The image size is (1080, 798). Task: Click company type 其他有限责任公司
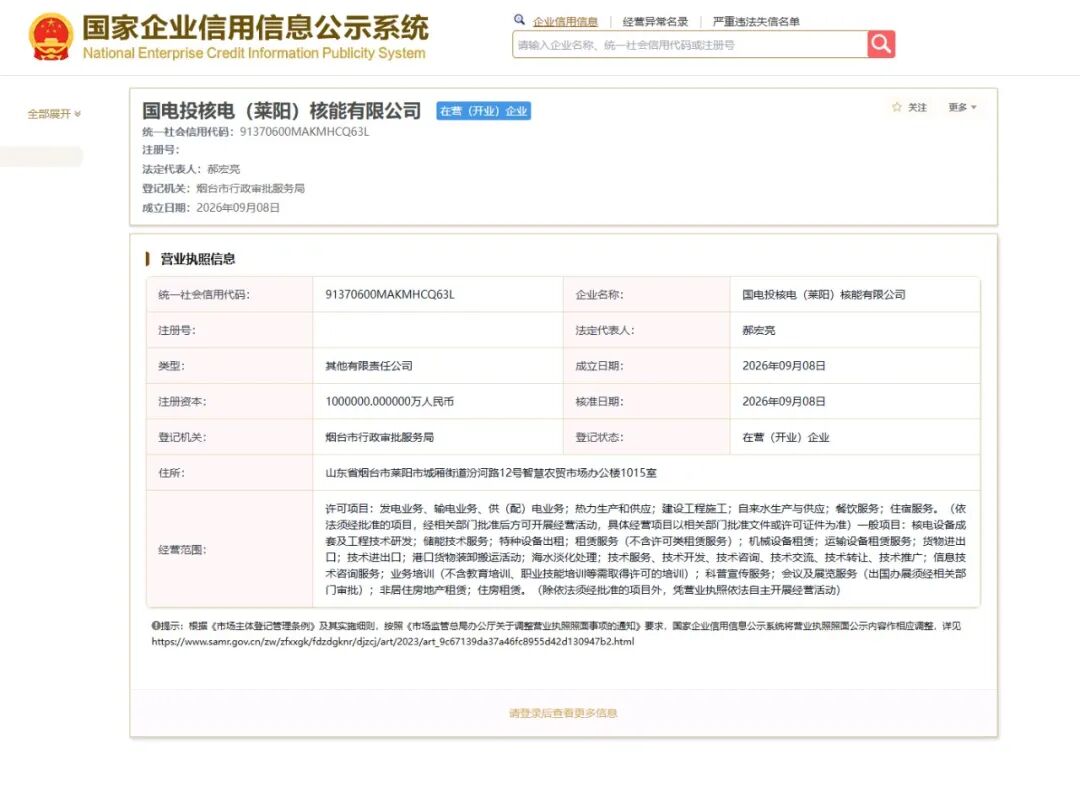tap(368, 366)
